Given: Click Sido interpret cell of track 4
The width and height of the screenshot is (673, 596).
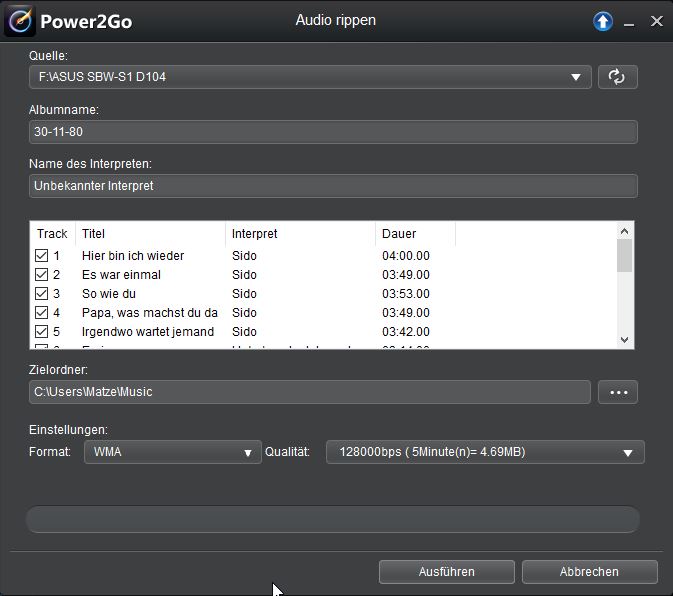Looking at the screenshot, I should 244,313.
